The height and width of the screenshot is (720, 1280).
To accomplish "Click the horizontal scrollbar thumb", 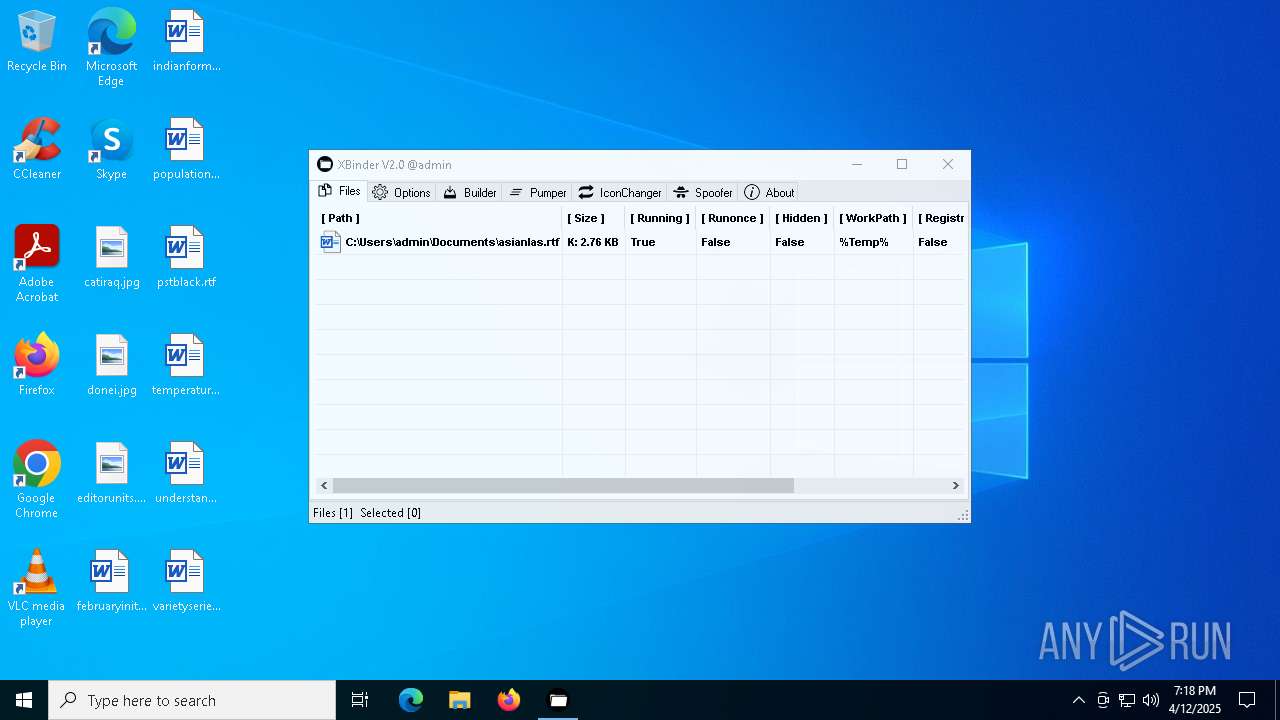I will tap(563, 485).
